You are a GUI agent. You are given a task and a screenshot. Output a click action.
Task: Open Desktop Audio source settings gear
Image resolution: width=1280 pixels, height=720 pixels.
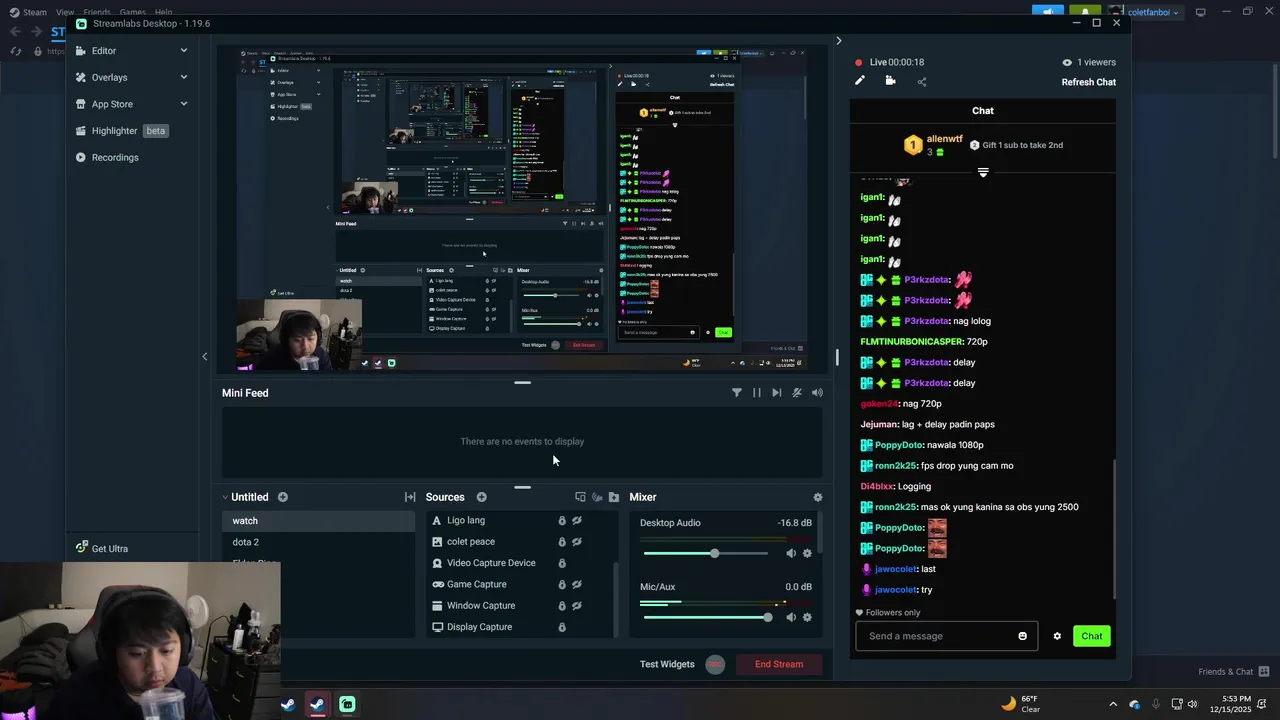click(x=808, y=553)
